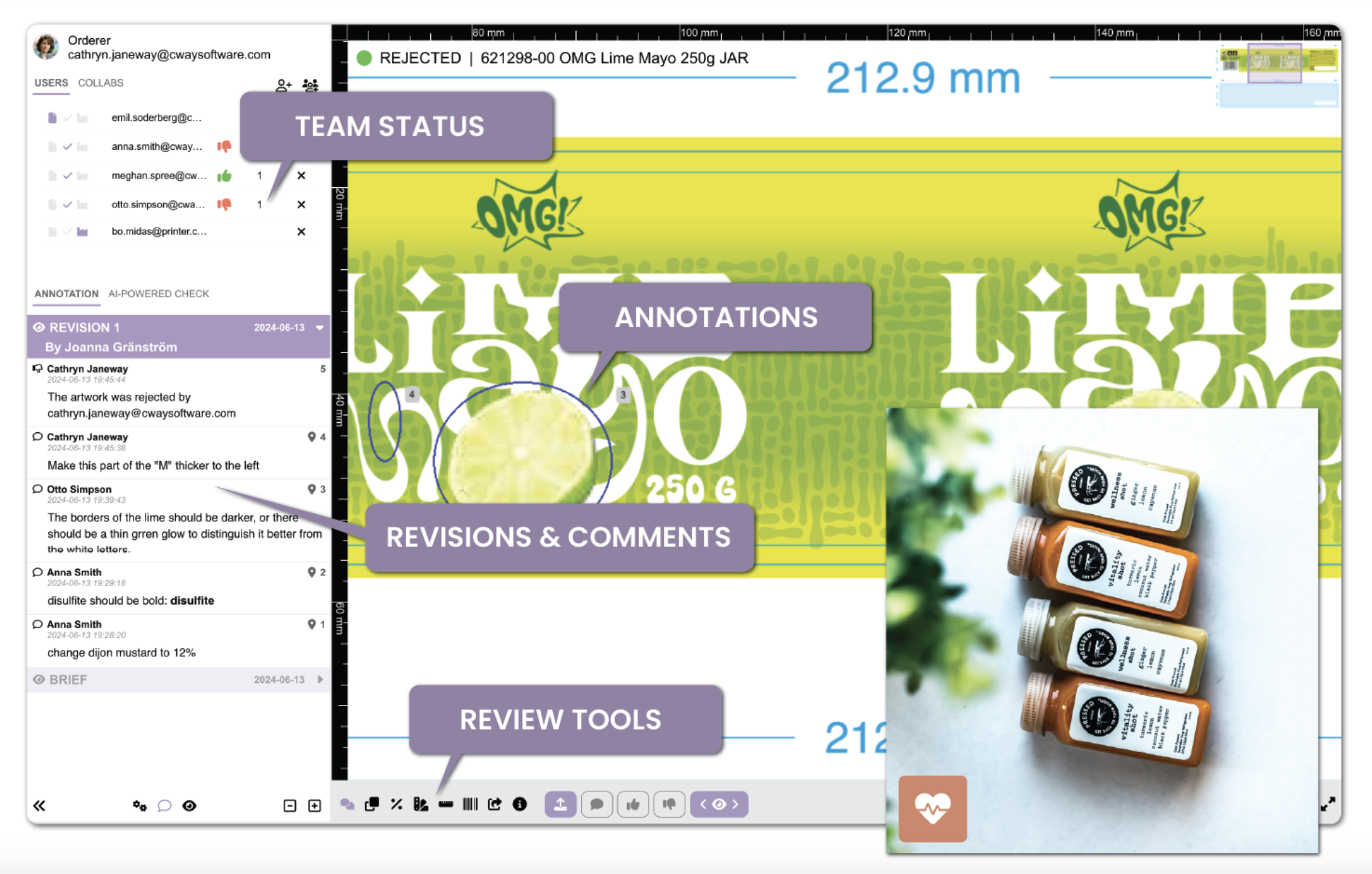
Task: Toggle the BRIEF visibility eye
Action: point(39,679)
